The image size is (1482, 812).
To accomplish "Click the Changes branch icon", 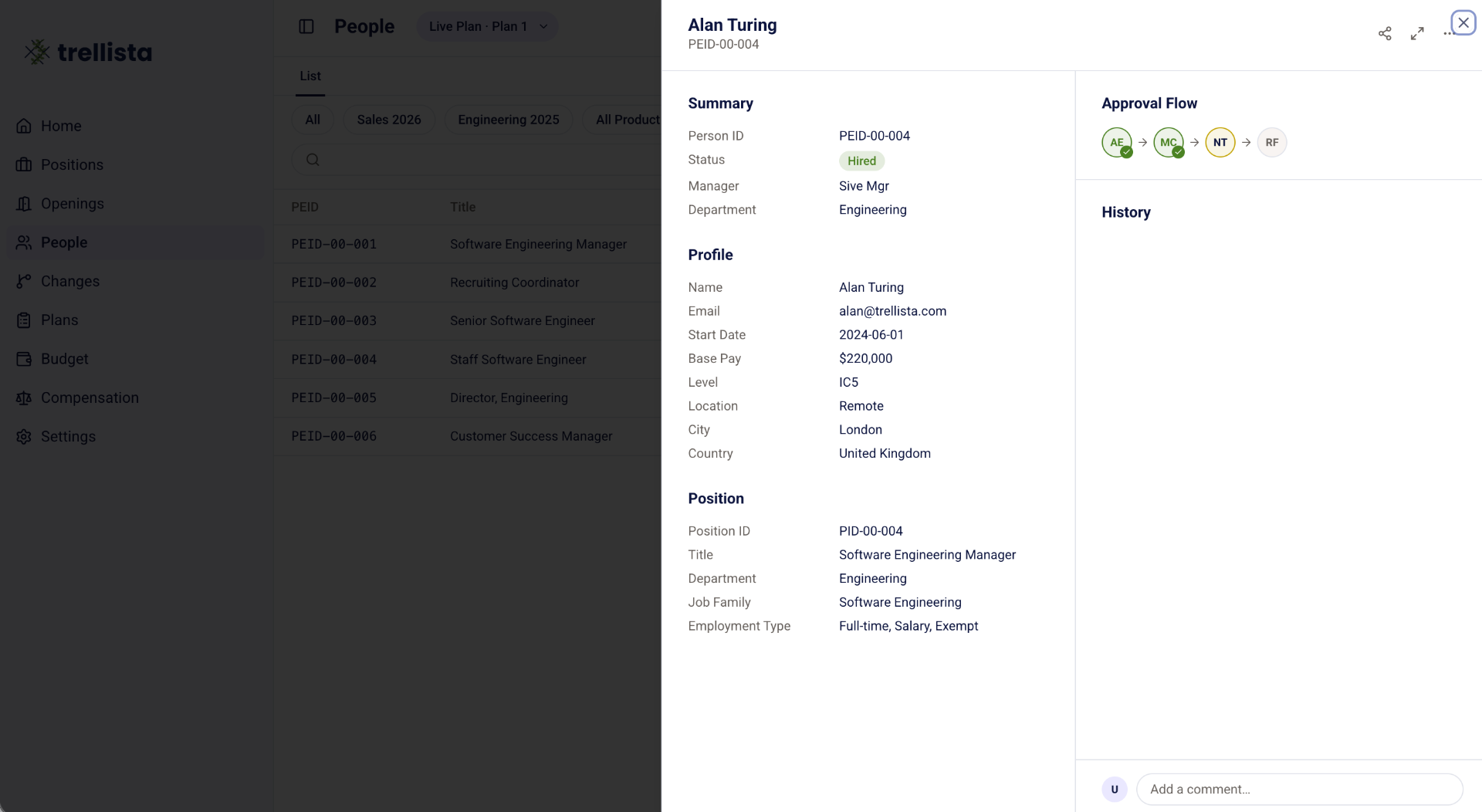I will click(x=24, y=281).
